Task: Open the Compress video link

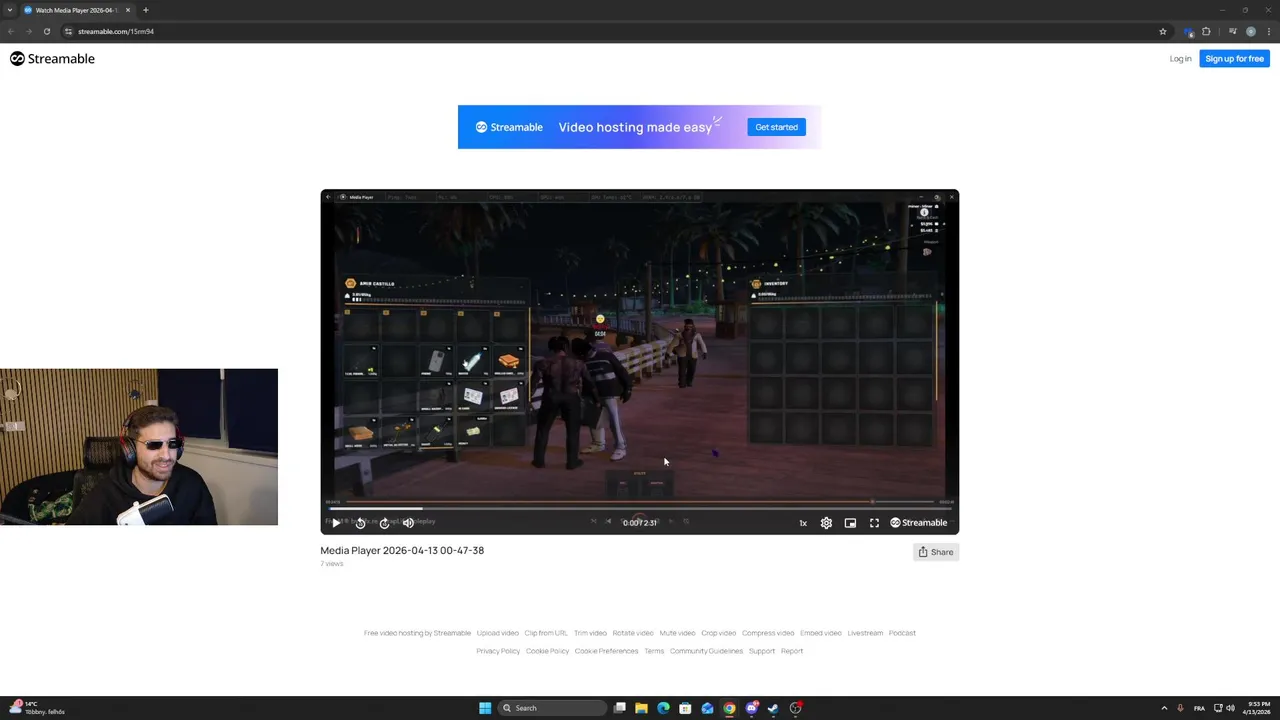Action: tap(768, 633)
